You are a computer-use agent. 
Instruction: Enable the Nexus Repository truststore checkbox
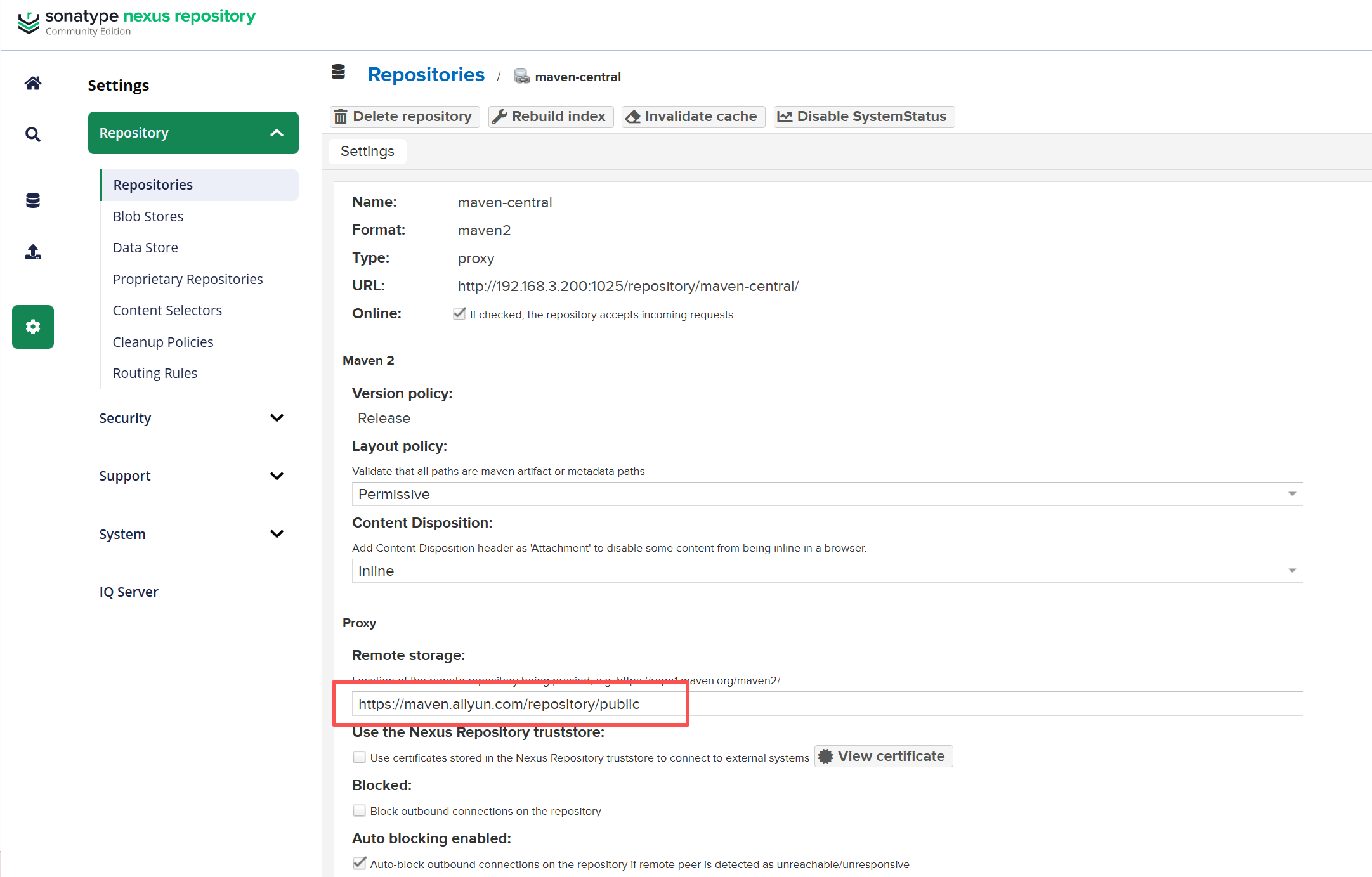point(360,757)
